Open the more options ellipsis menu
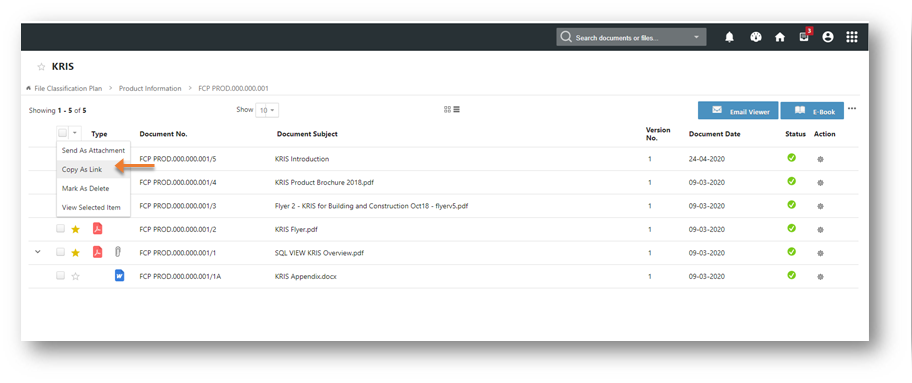Image resolution: width=912 pixels, height=383 pixels. [852, 108]
